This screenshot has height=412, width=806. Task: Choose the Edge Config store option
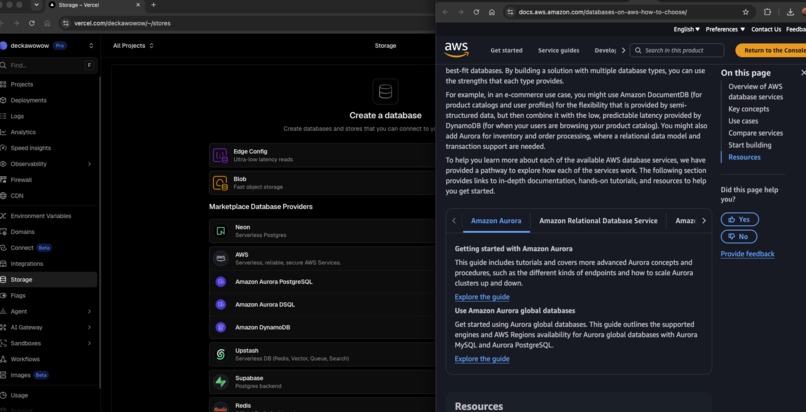click(x=322, y=155)
